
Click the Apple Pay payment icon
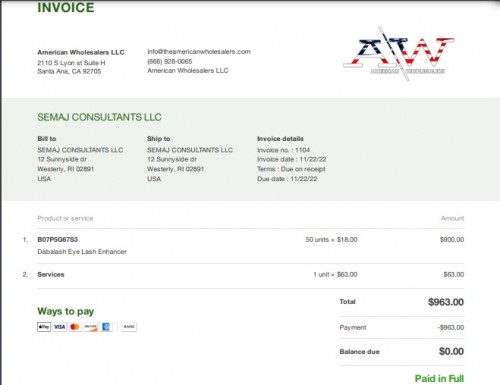44,327
